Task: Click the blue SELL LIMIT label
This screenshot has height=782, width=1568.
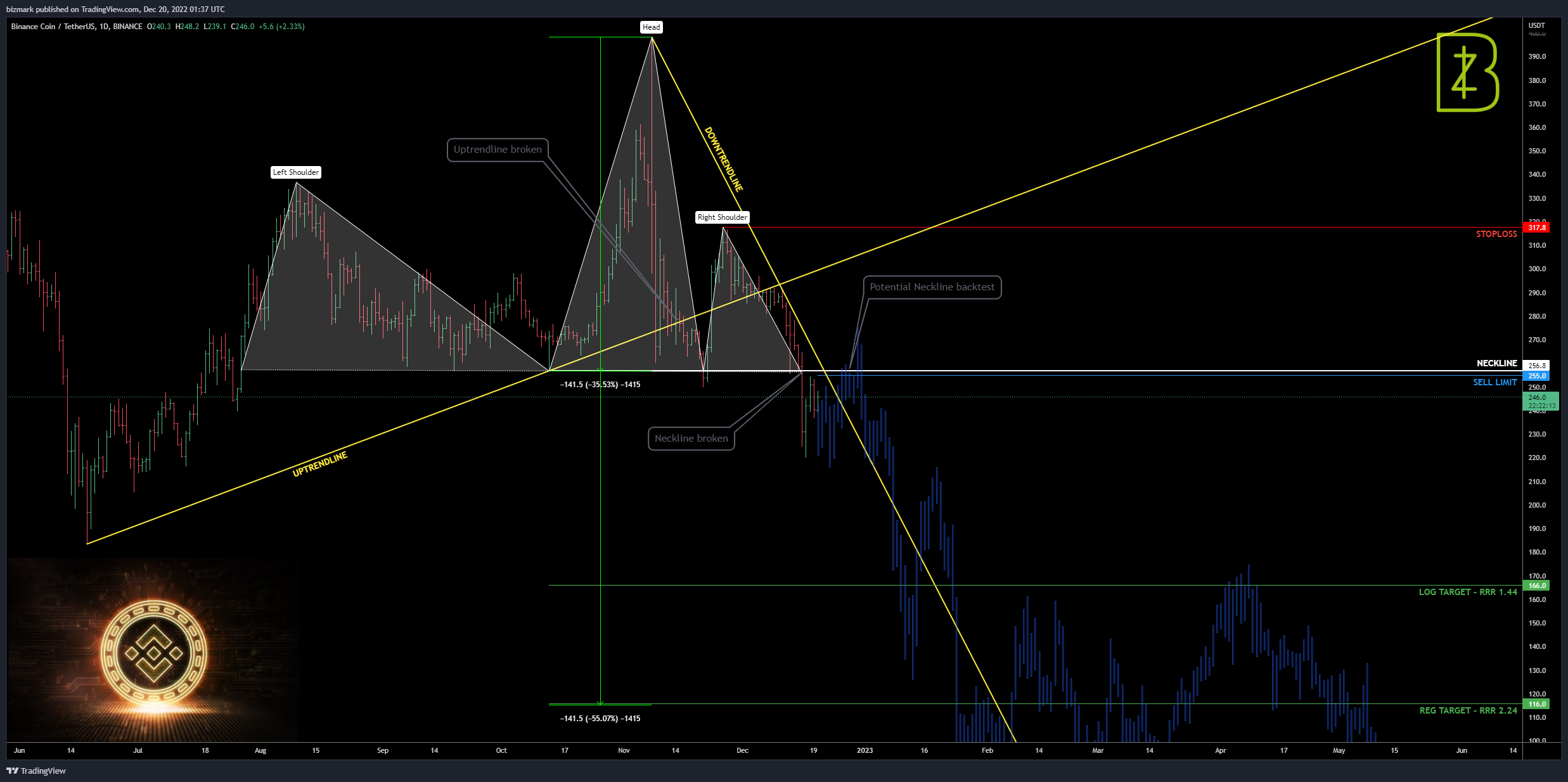Action: coord(1495,382)
